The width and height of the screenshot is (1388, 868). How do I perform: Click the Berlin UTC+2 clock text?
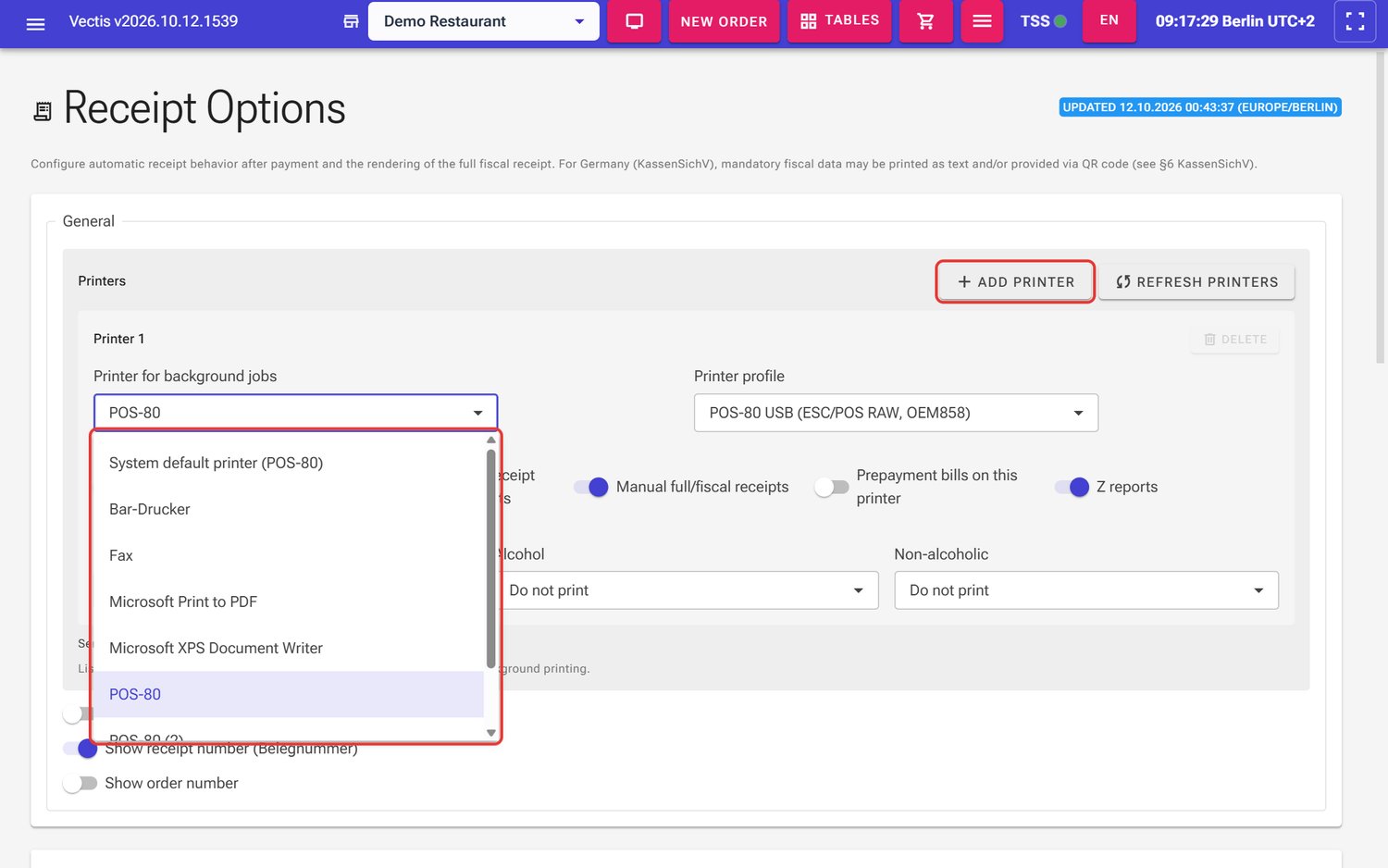point(1234,21)
